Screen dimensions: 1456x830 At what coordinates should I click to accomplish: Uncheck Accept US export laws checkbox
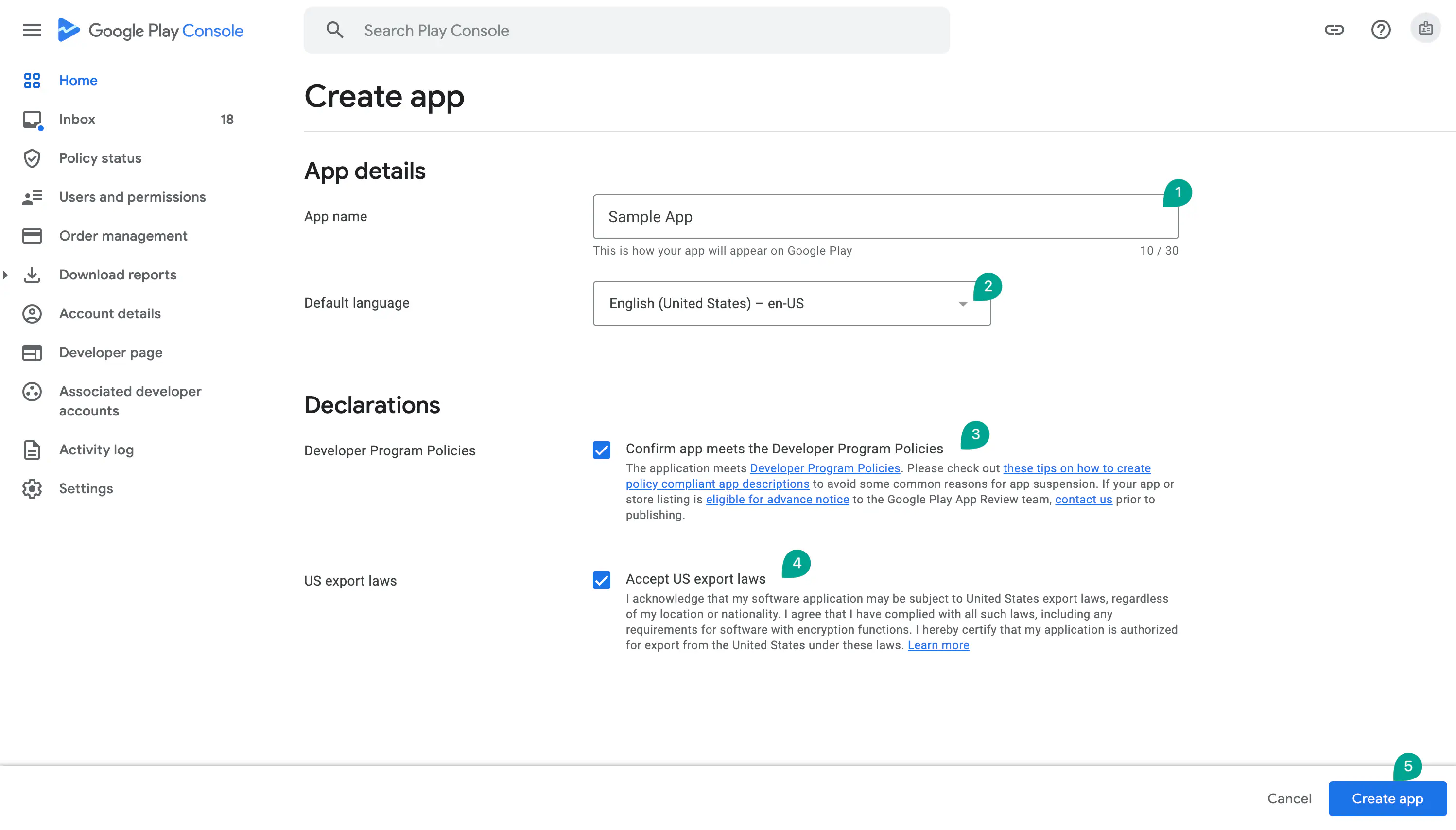602,580
